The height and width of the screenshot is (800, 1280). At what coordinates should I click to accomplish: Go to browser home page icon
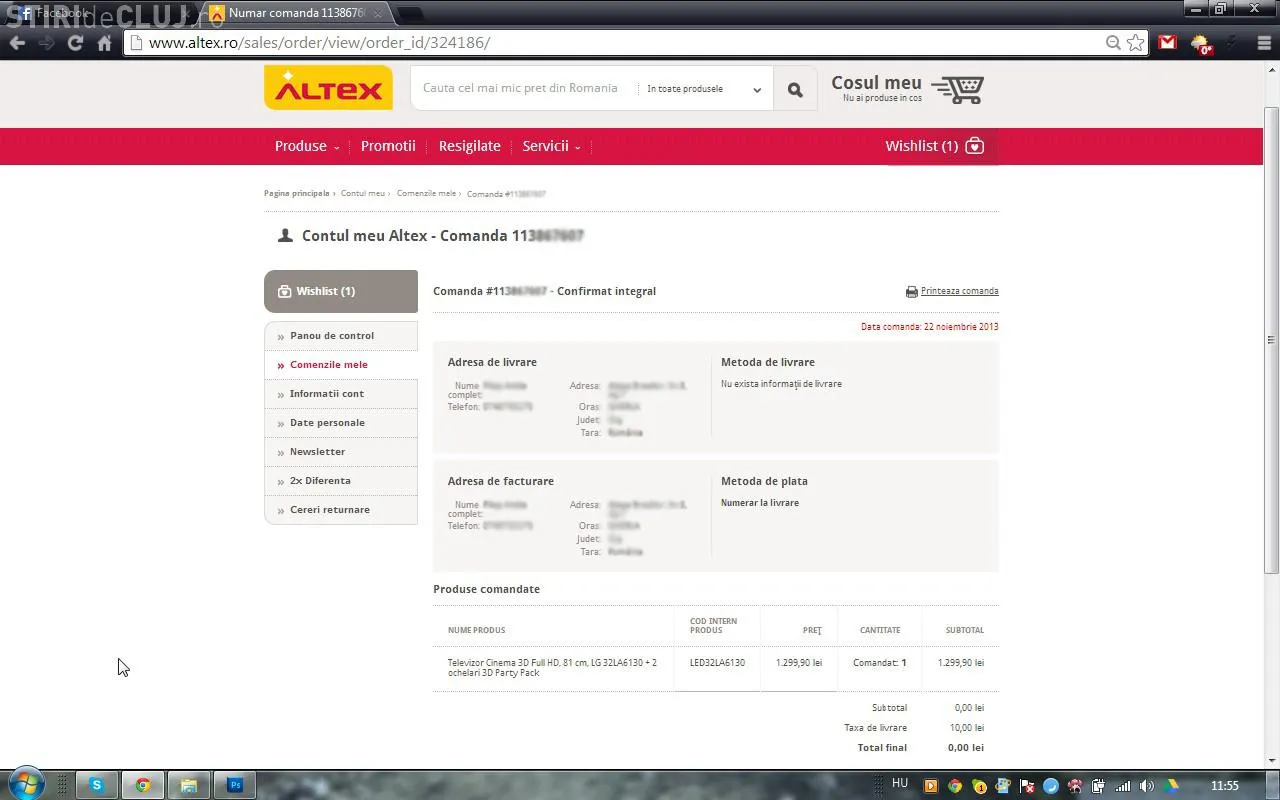(x=104, y=43)
